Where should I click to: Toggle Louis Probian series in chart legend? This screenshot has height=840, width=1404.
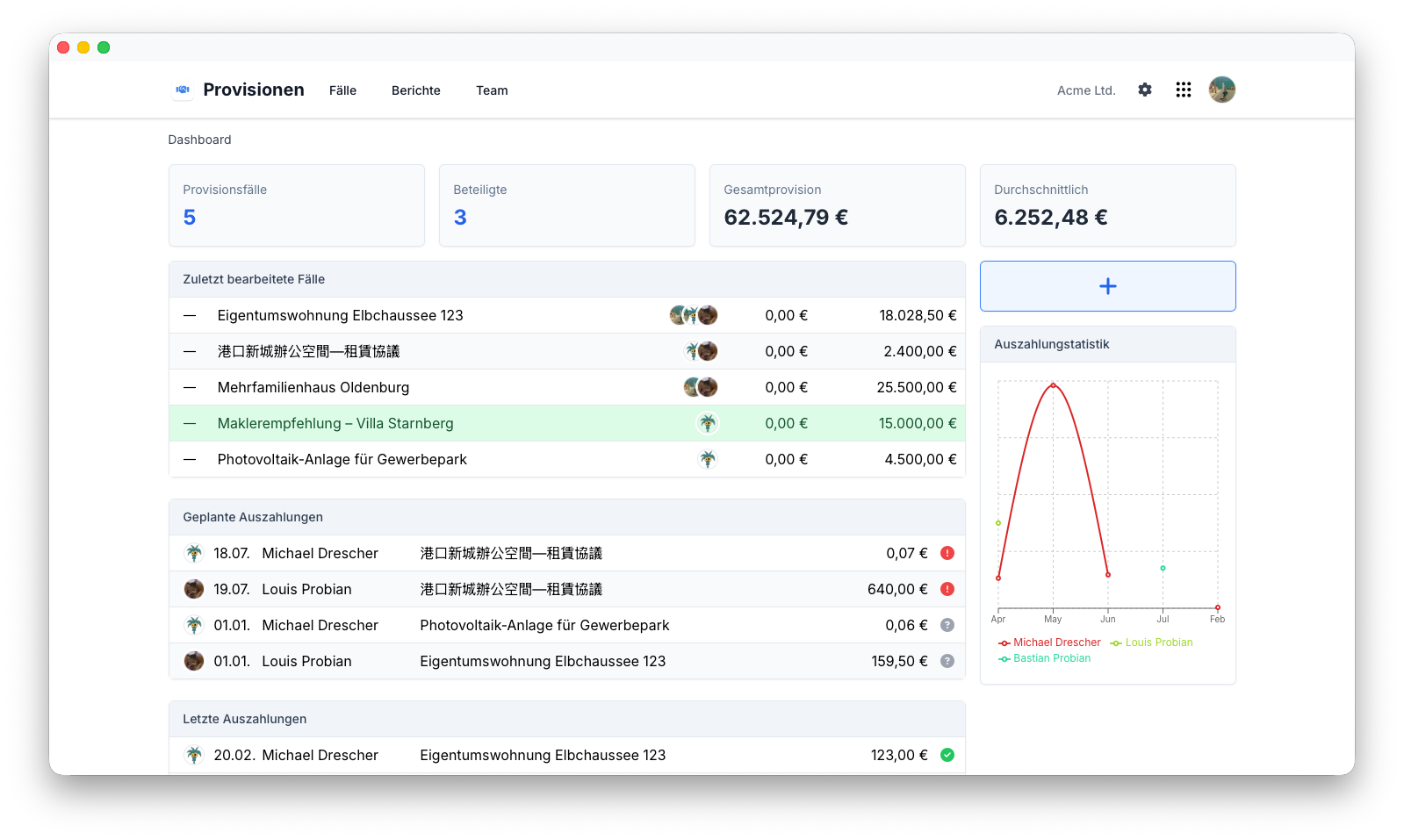pos(1151,643)
